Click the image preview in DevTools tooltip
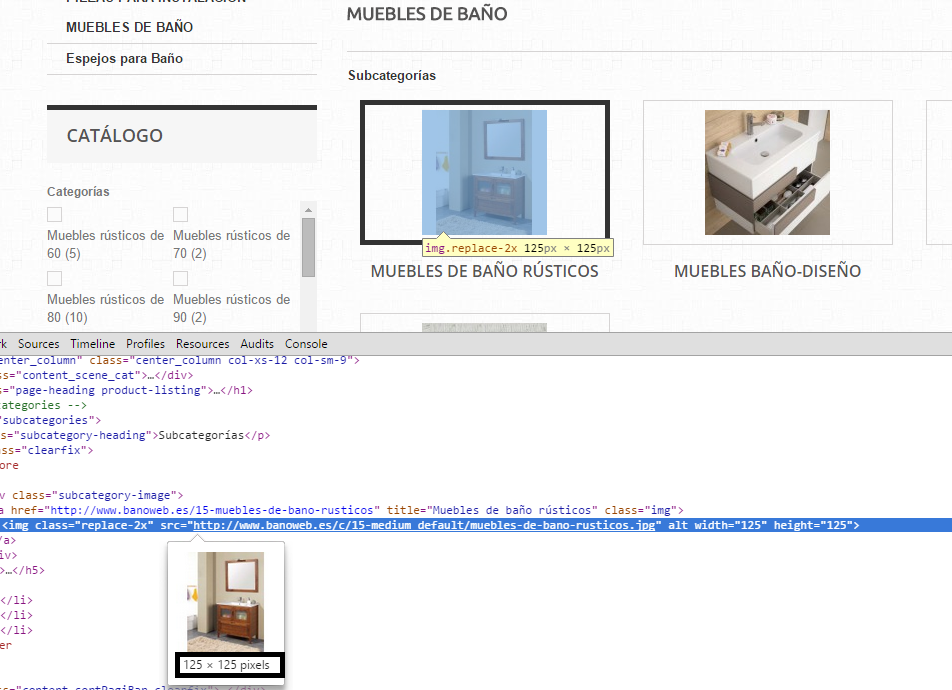 (x=225, y=601)
